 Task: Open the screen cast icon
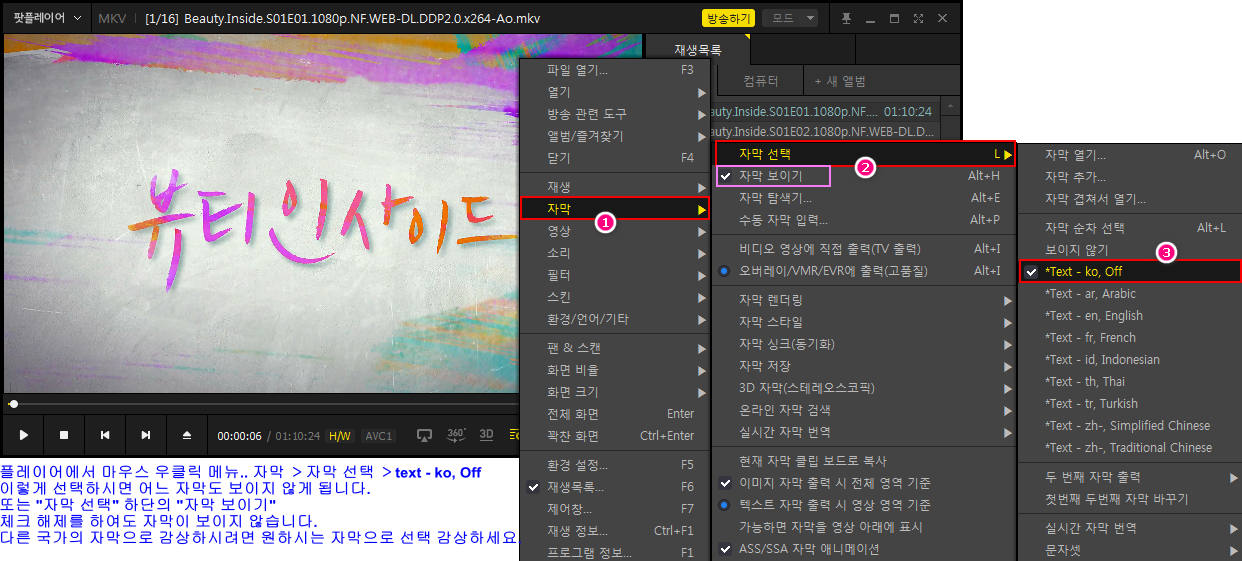[424, 435]
